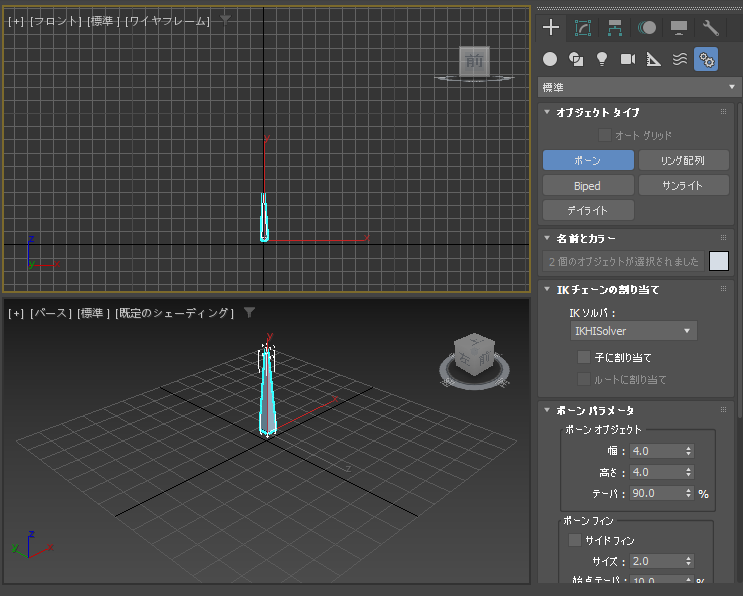
Task: Click the IK チェーンの割り当て rollout grip handle
Action: (723, 289)
